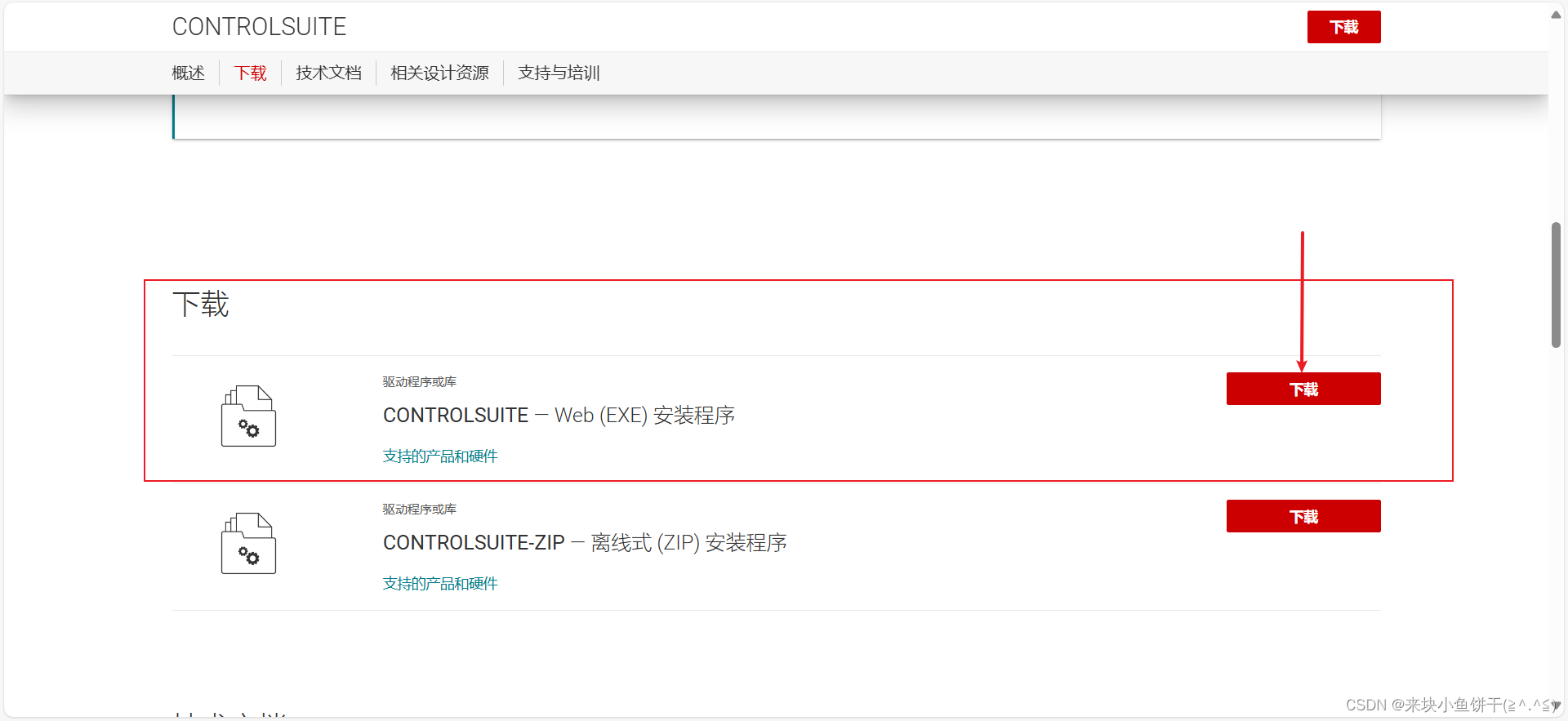Click the 驱动程序或库 label above CONTROLSUITE-ZIP
The width and height of the screenshot is (1568, 721).
point(420,510)
